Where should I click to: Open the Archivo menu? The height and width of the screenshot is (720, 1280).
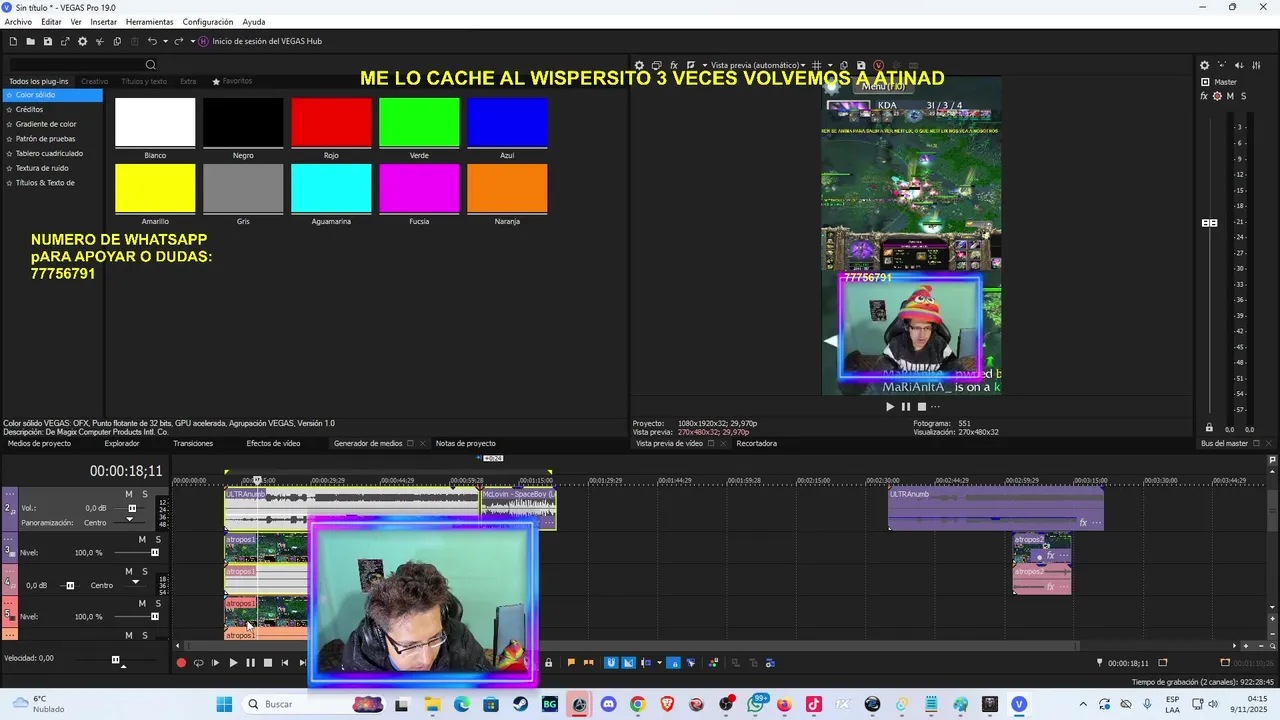click(18, 22)
